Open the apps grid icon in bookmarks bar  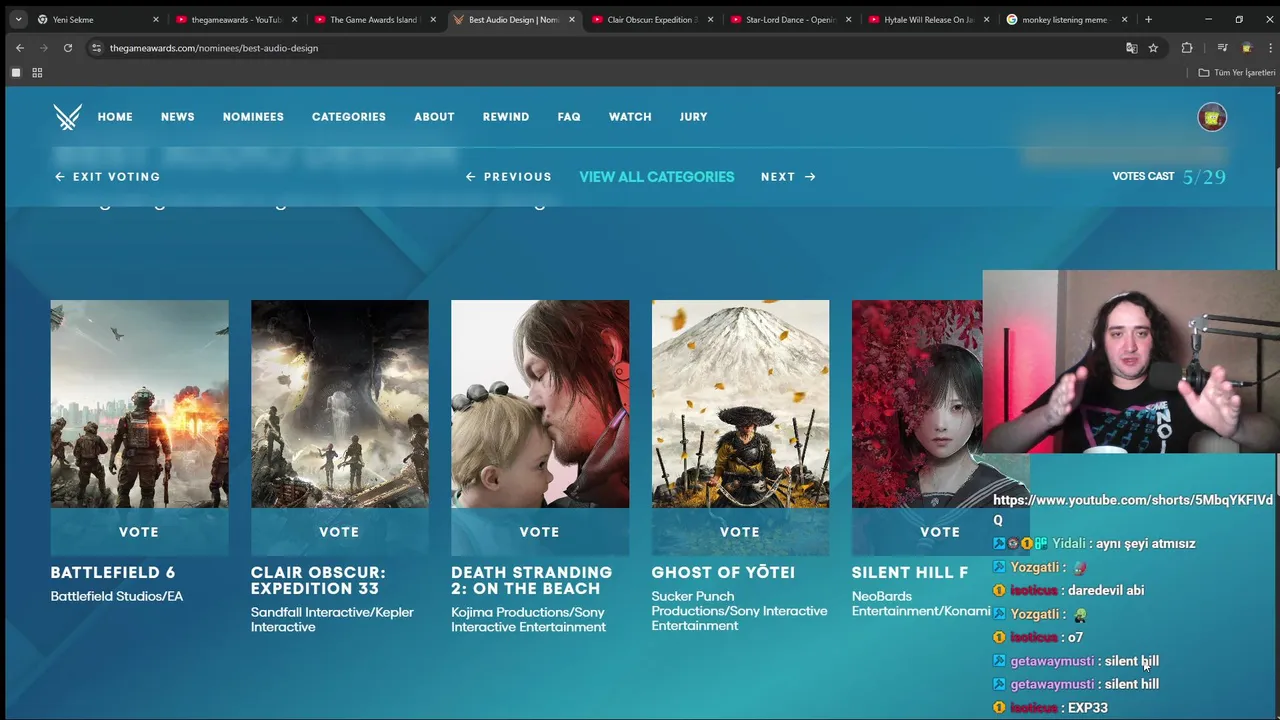(37, 73)
